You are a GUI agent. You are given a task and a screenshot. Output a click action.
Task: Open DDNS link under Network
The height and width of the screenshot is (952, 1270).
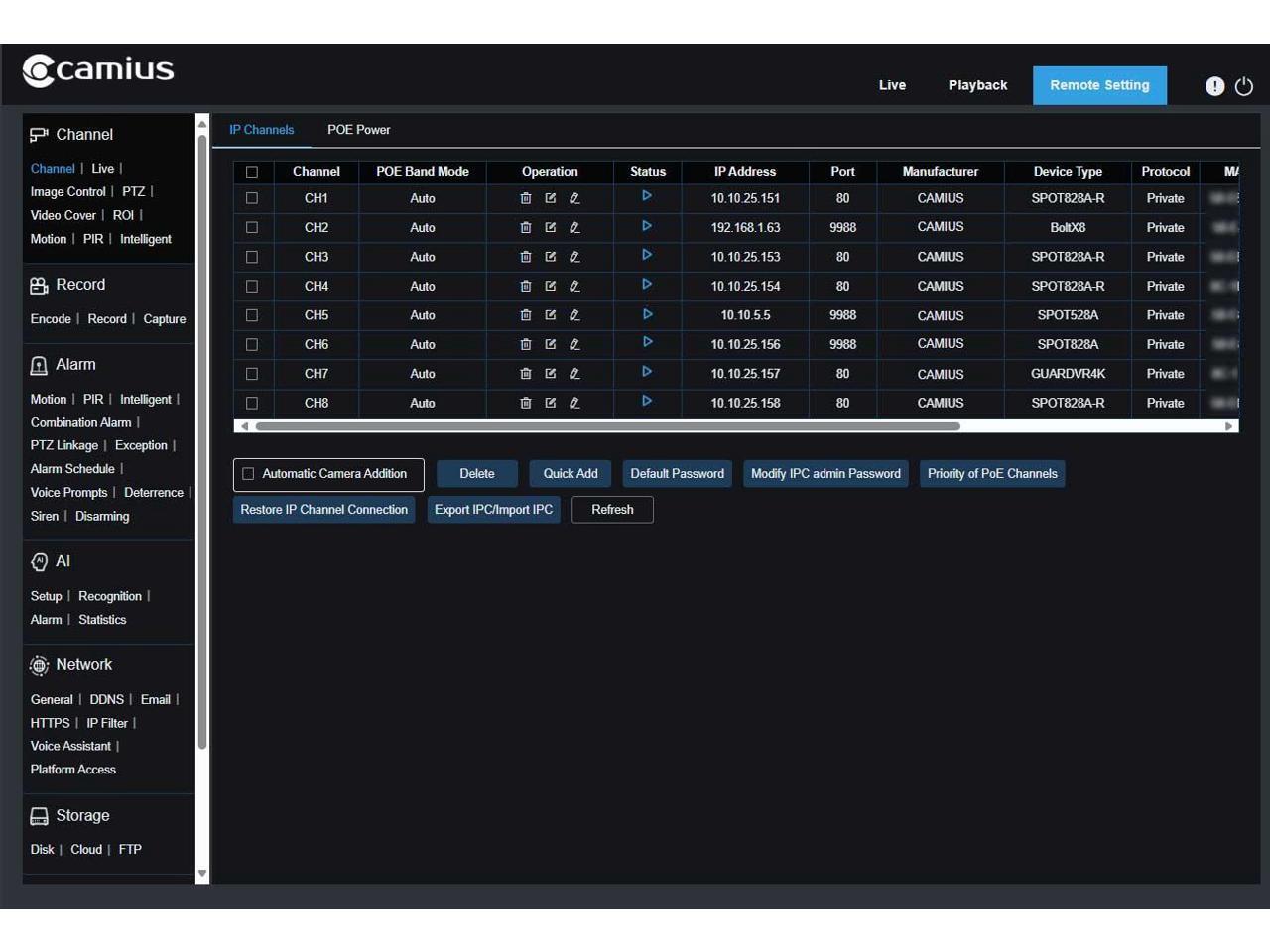[107, 700]
